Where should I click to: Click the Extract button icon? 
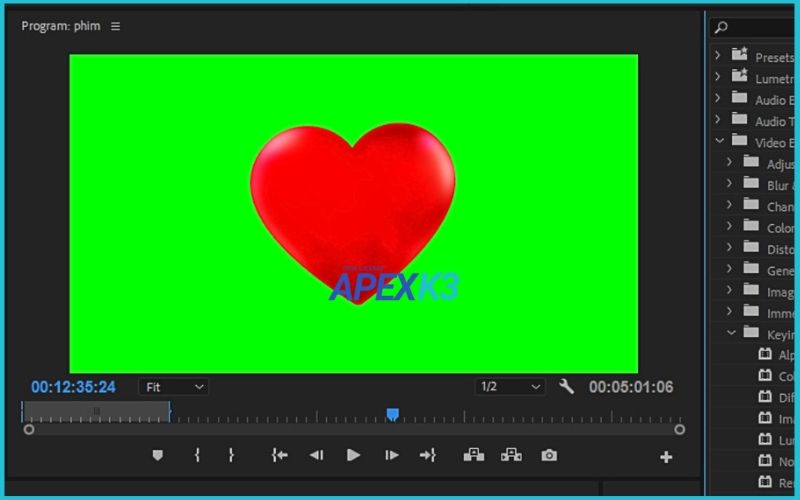511,455
